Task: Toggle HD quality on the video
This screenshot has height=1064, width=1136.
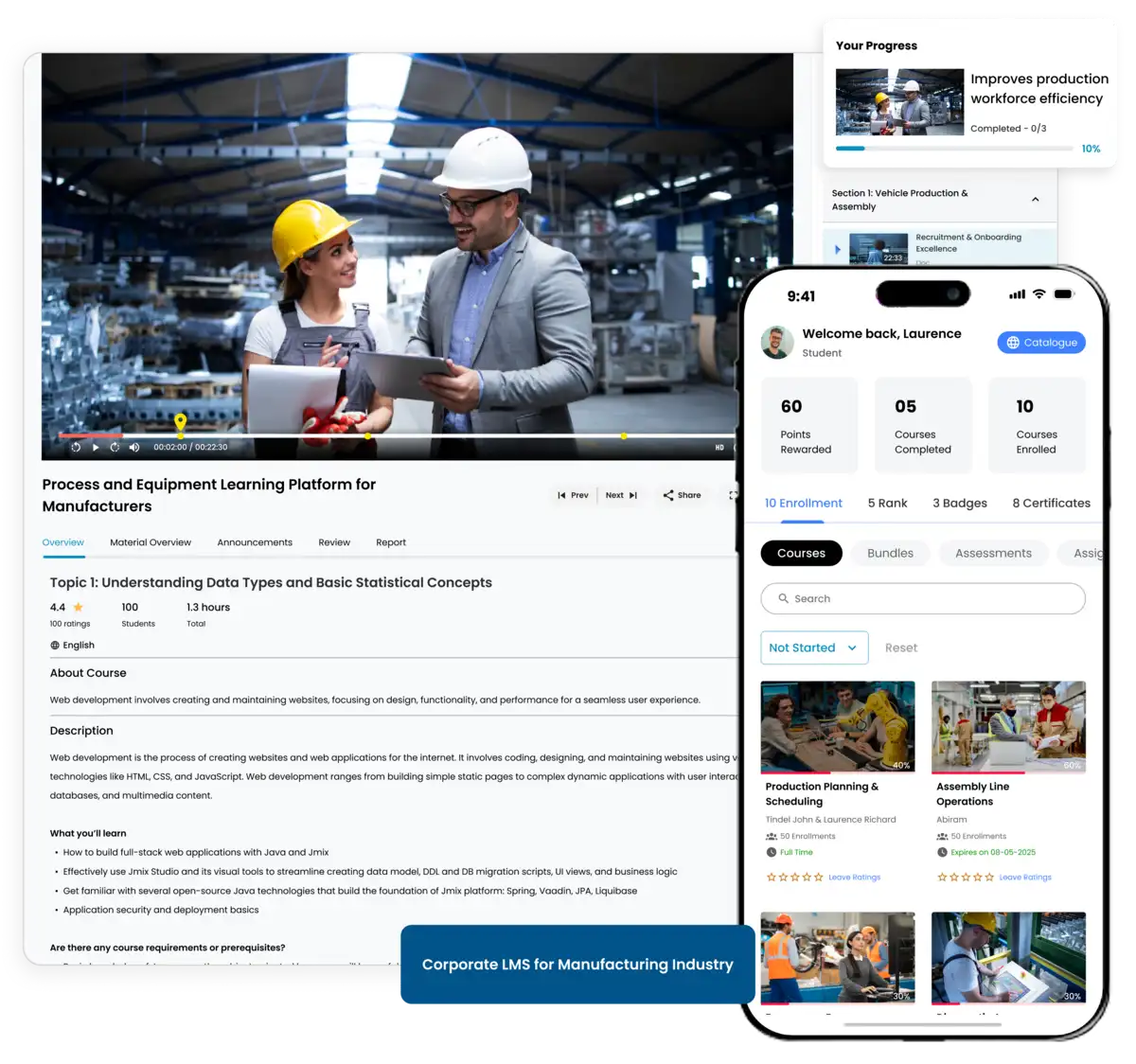Action: coord(718,447)
